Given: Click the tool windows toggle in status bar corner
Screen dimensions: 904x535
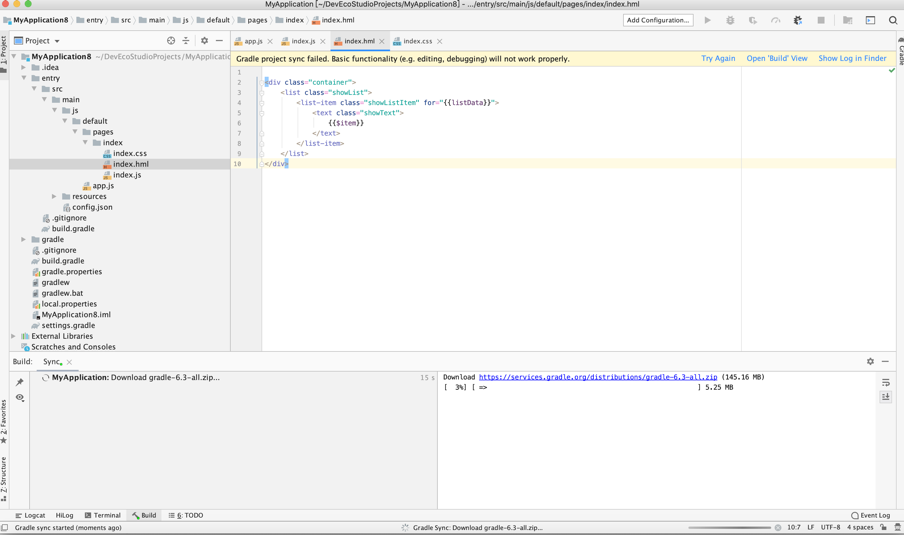Looking at the screenshot, I should click(5, 528).
